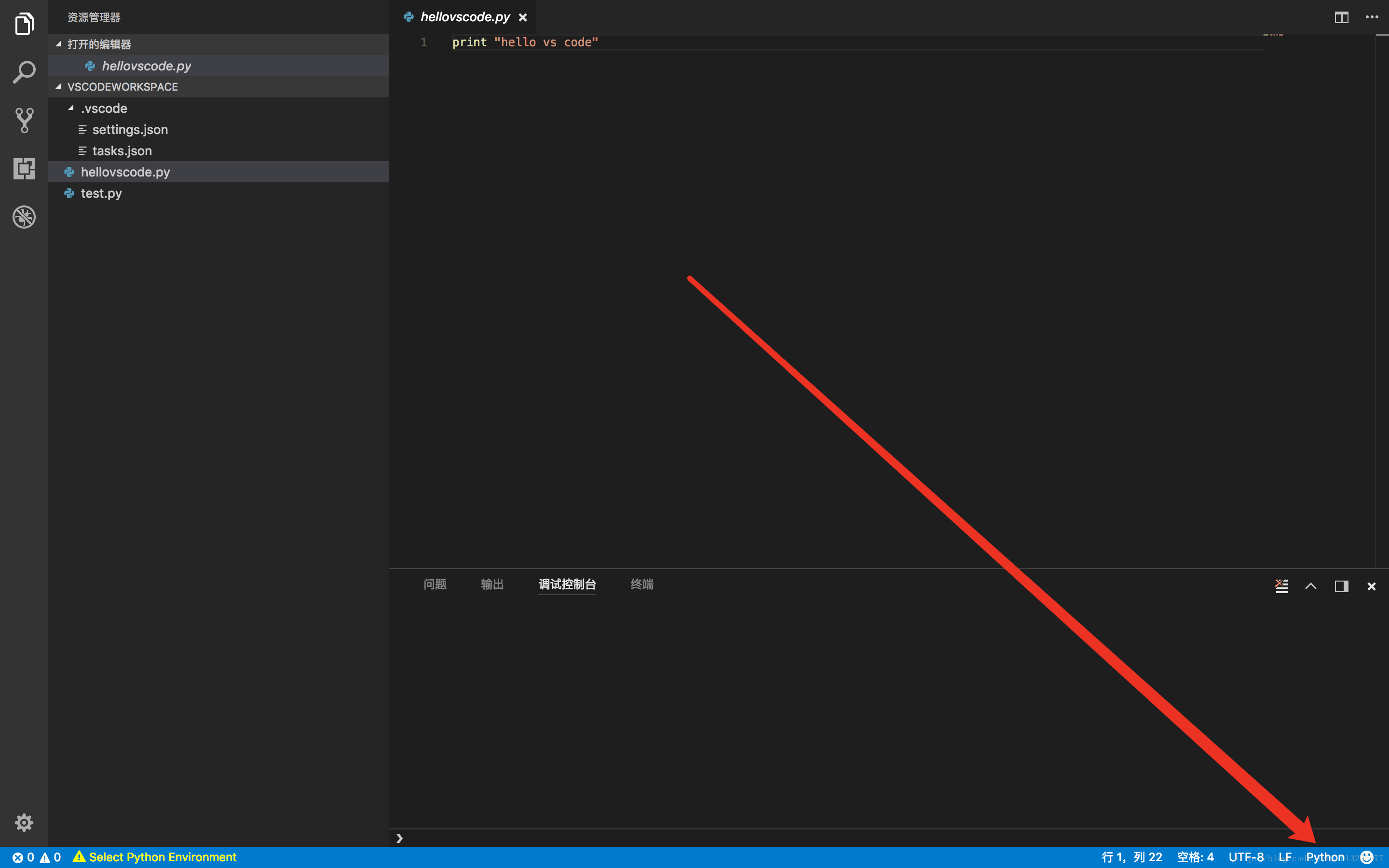Click the Explorer icon in sidebar
Screen dimensions: 1389x868
[24, 24]
